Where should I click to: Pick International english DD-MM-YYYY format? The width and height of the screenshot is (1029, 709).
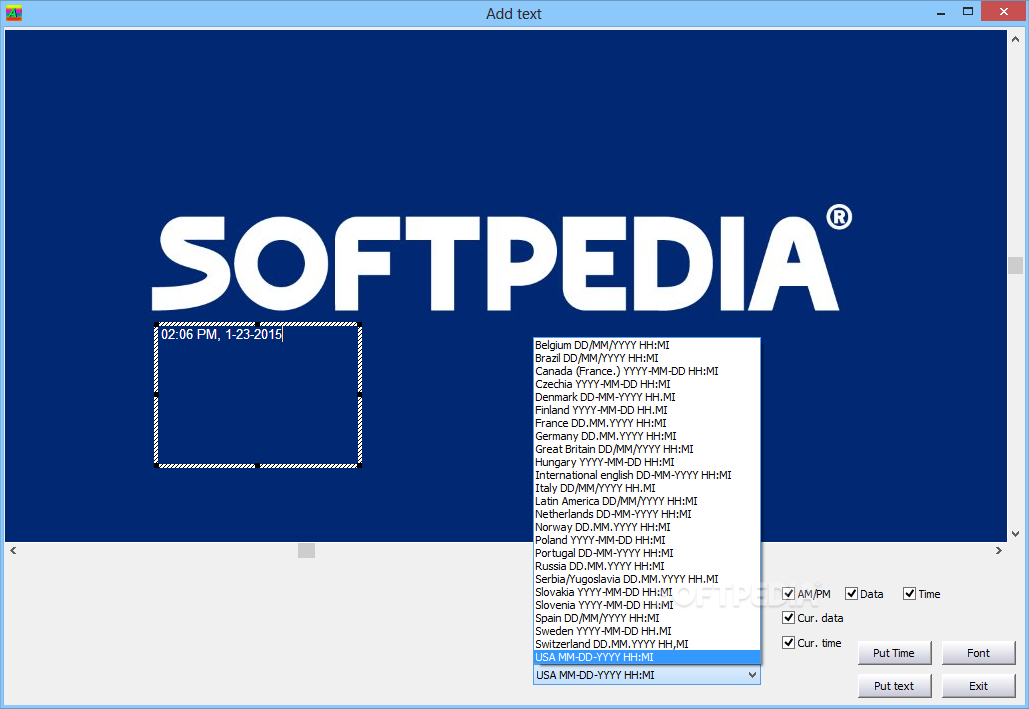646,475
